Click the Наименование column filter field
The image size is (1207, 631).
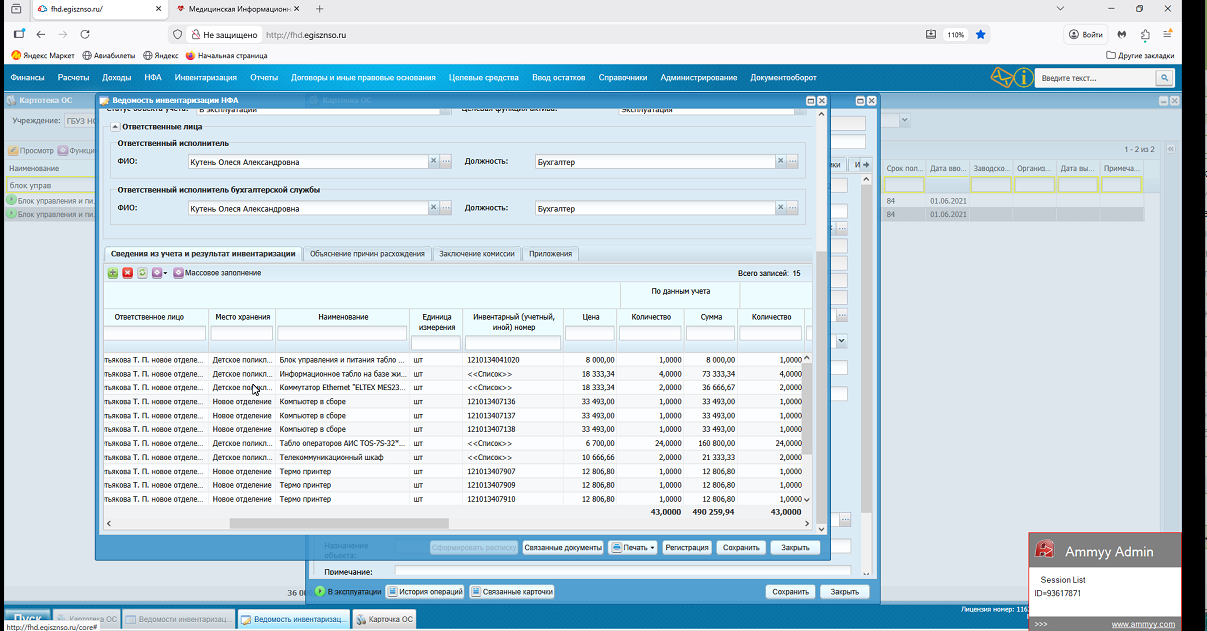click(x=342, y=334)
